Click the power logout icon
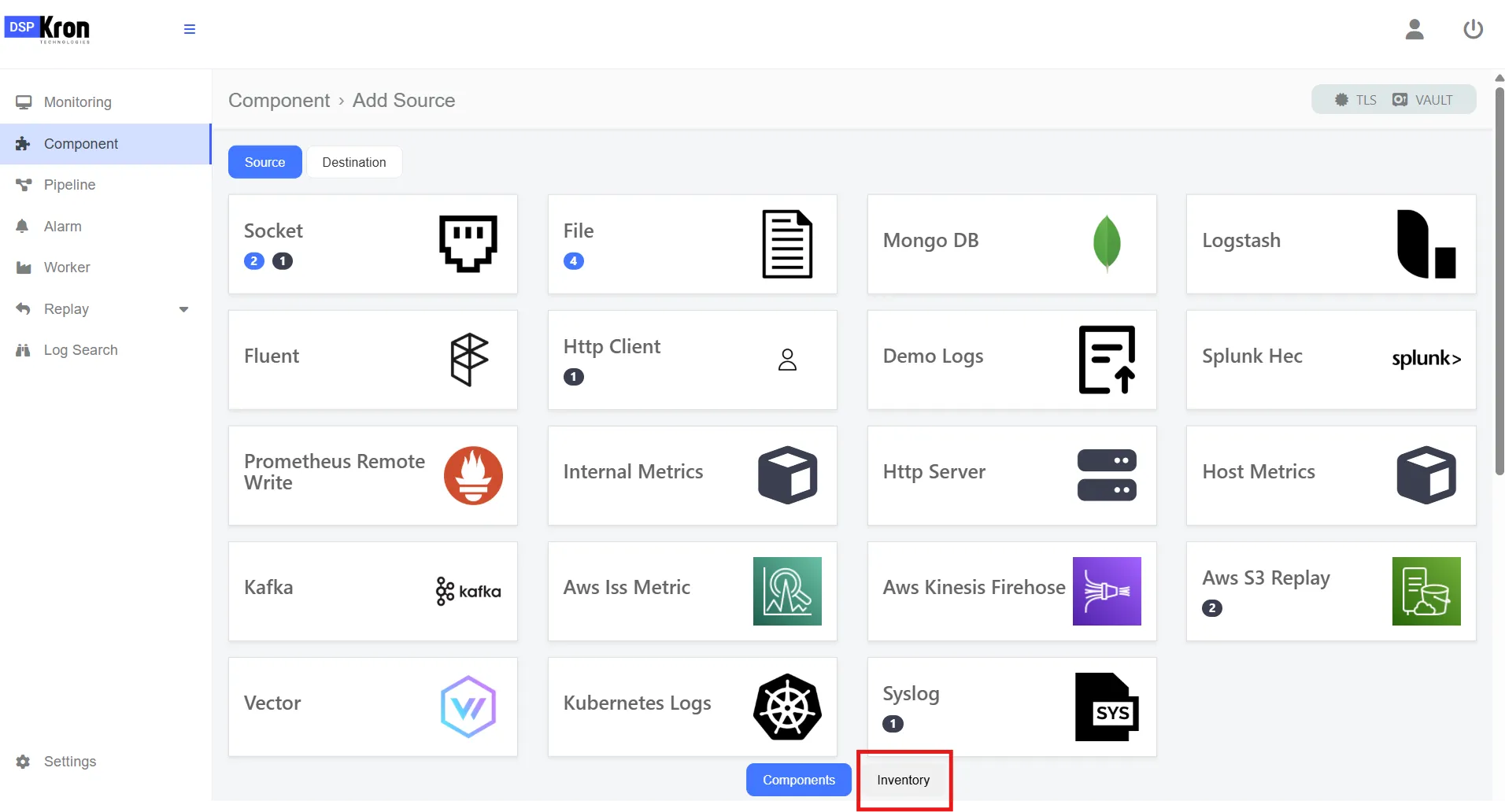 tap(1473, 29)
